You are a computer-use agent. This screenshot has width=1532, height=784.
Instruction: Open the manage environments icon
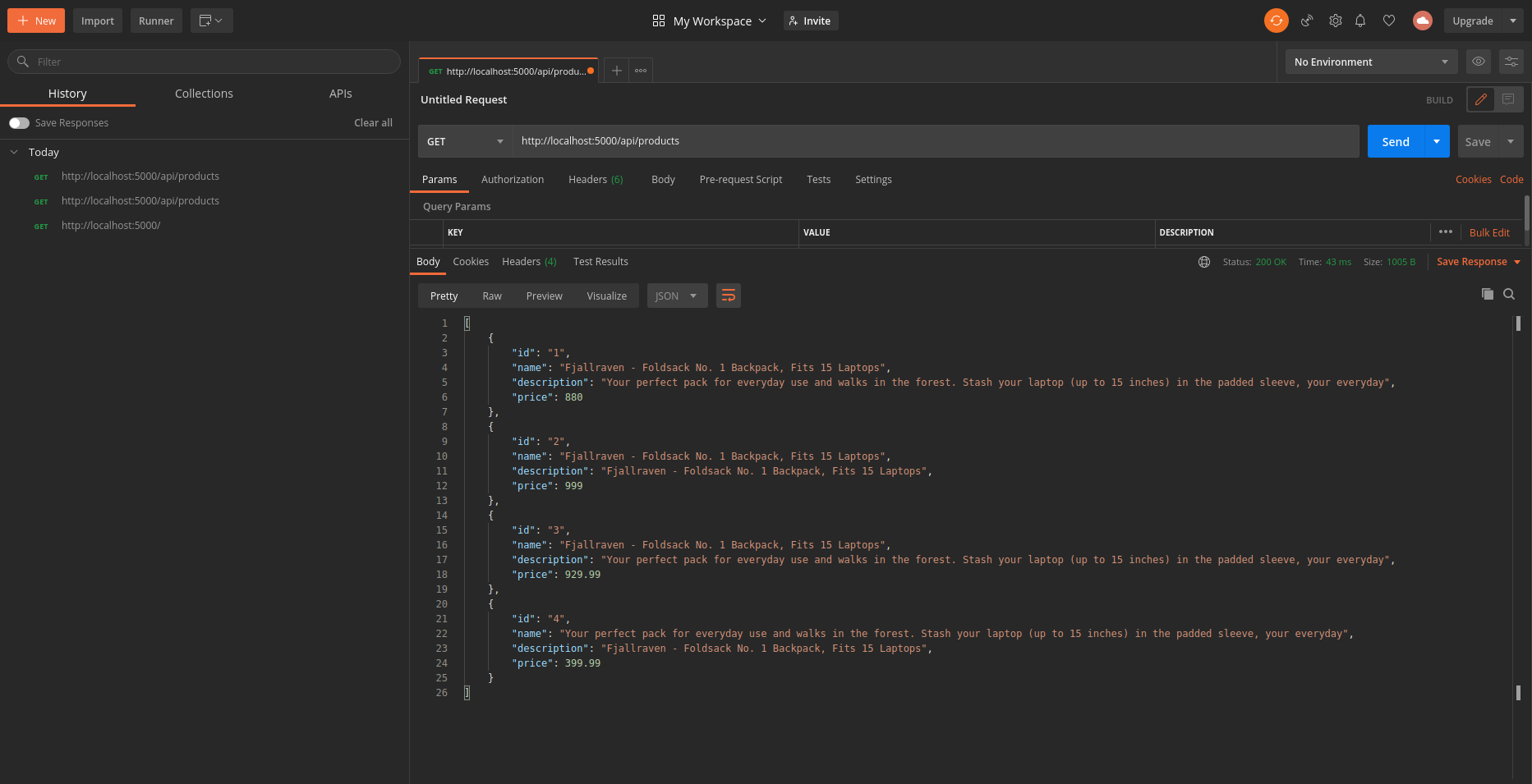click(1511, 62)
